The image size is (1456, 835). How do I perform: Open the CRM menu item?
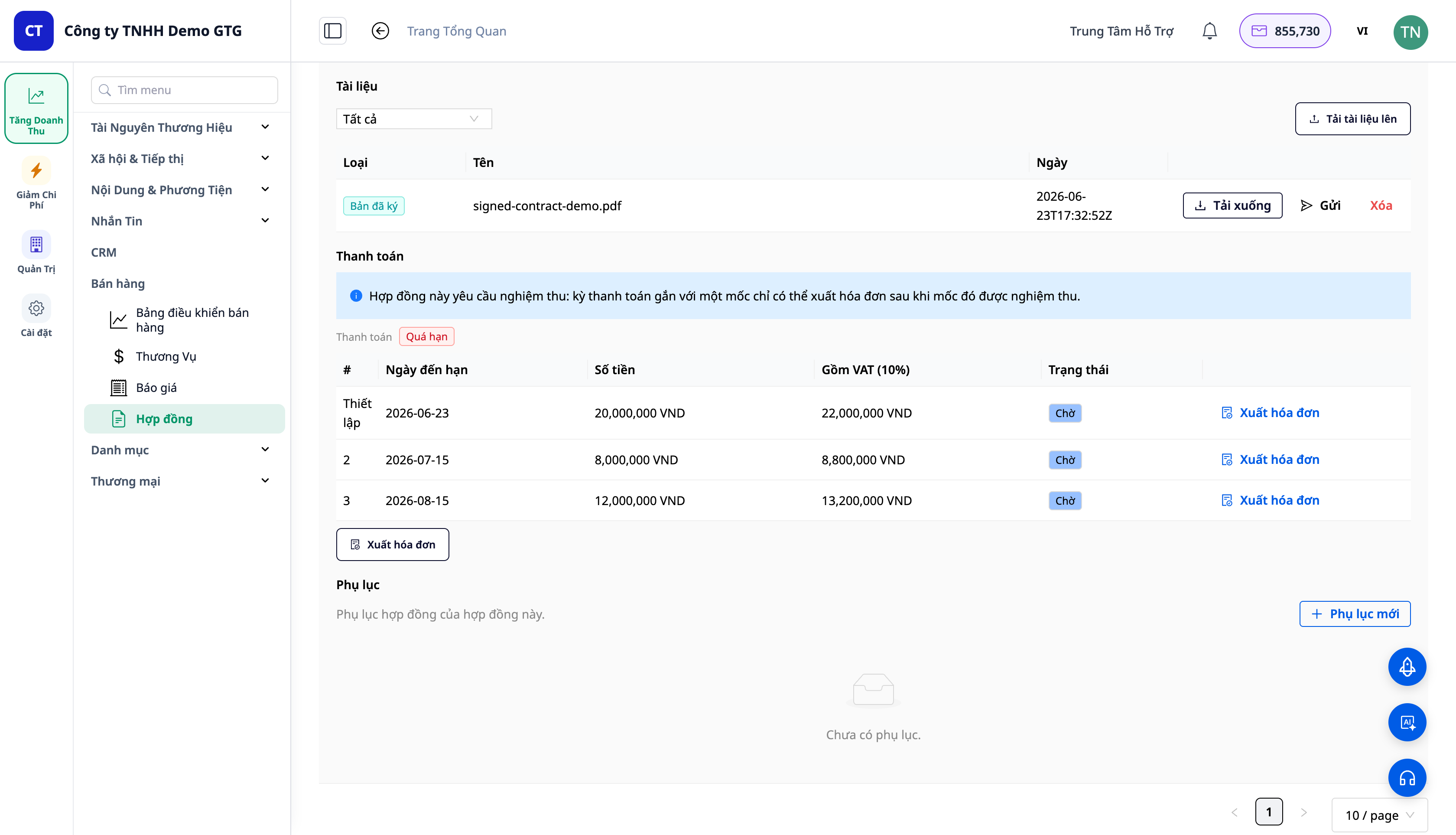[104, 252]
